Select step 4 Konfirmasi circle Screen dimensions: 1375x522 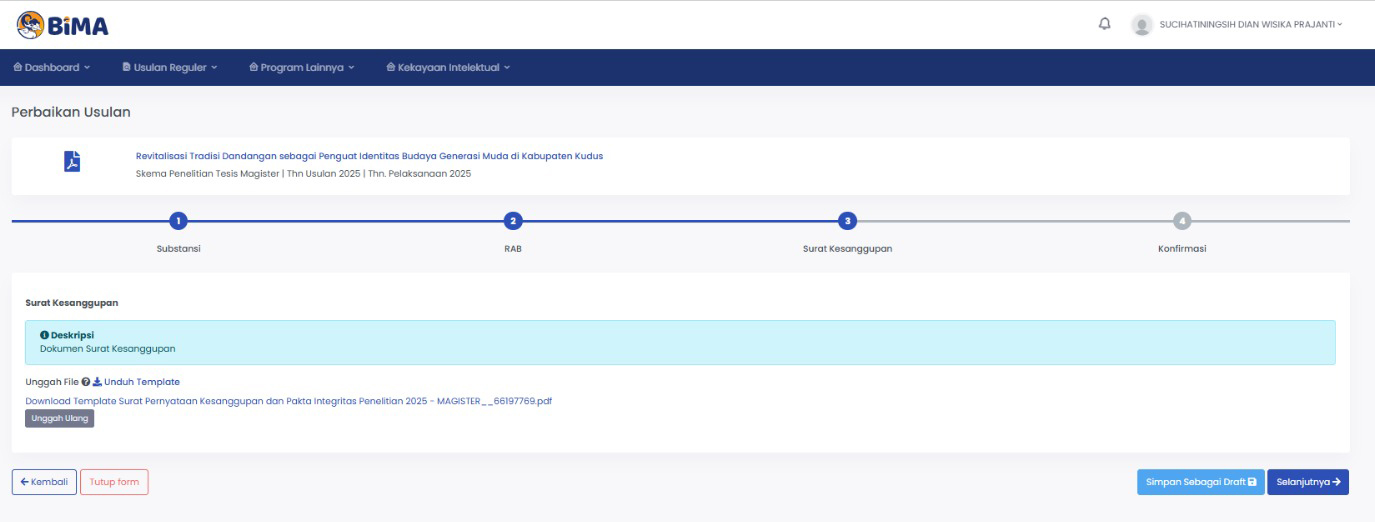pyautogui.click(x=1182, y=221)
